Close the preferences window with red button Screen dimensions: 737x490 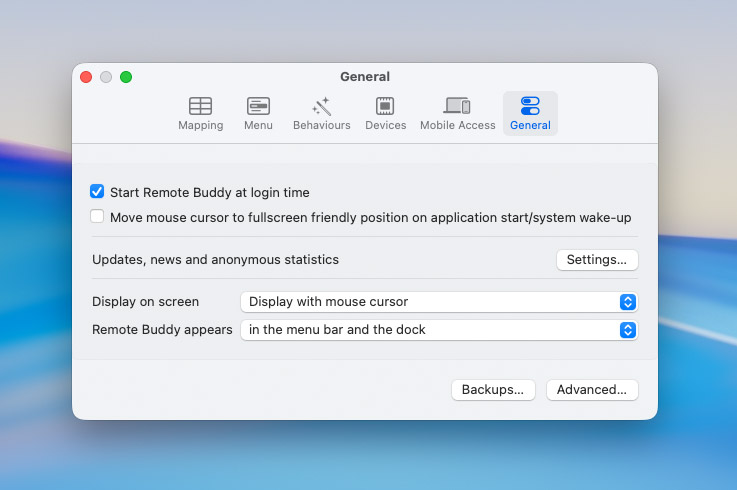click(x=86, y=77)
